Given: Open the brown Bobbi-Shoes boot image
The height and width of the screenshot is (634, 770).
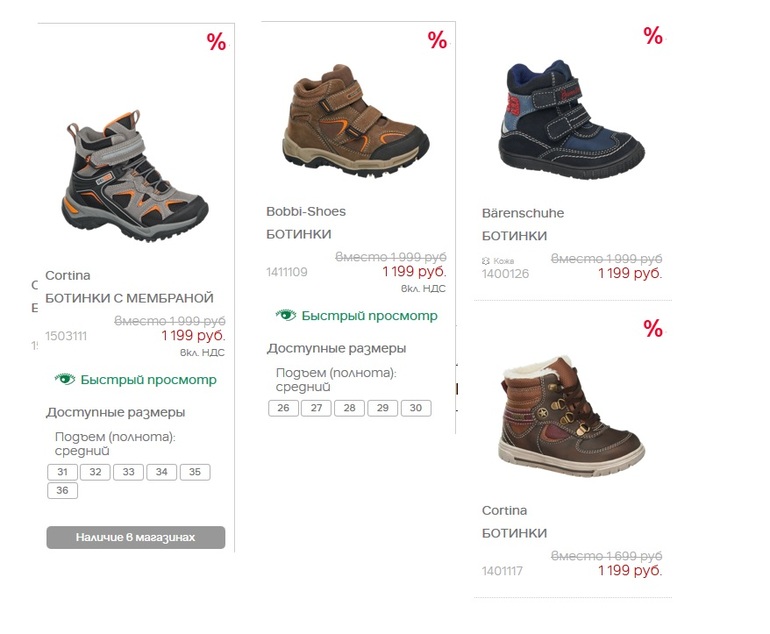Looking at the screenshot, I should (357, 121).
